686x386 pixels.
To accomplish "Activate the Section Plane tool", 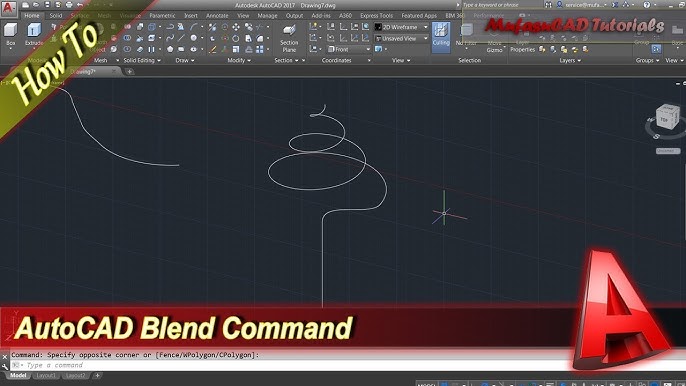I will pos(289,38).
